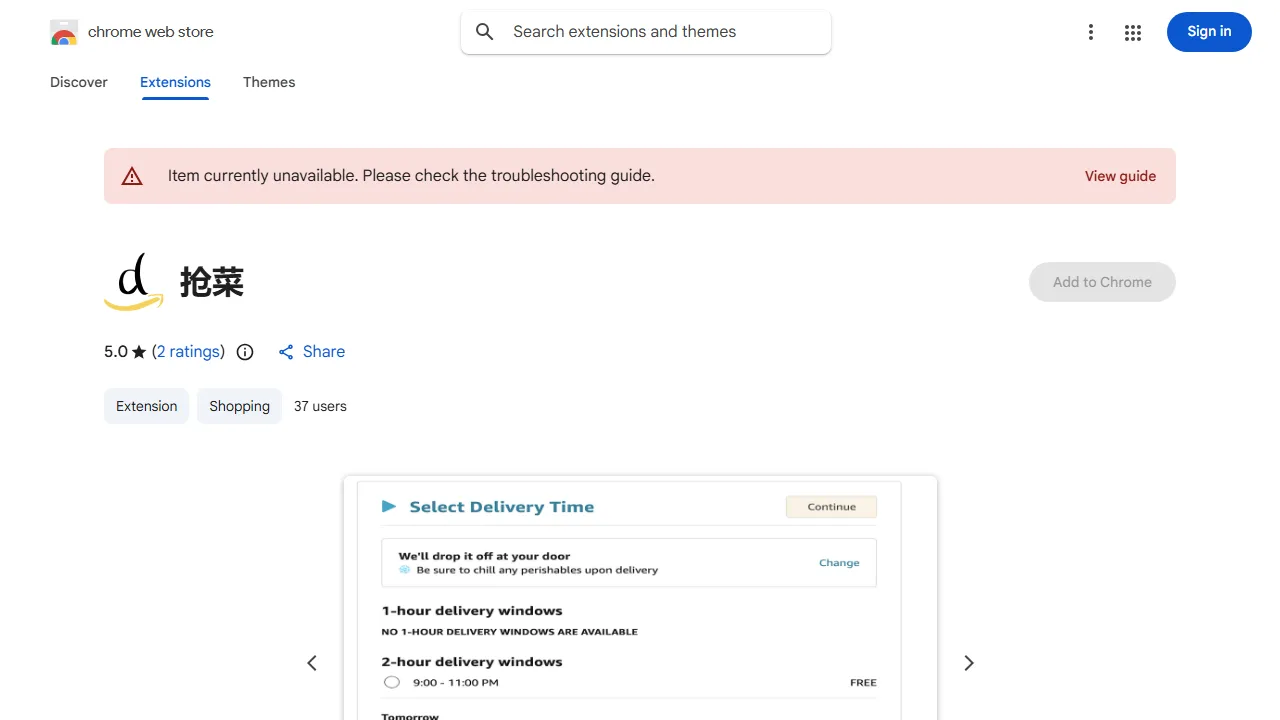Click the Share icon
Image resolution: width=1280 pixels, height=720 pixels.
click(287, 351)
